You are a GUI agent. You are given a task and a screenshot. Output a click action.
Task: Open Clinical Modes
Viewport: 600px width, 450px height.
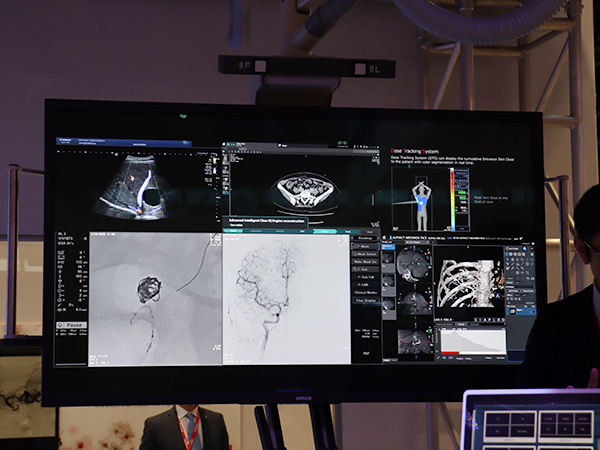(368, 293)
